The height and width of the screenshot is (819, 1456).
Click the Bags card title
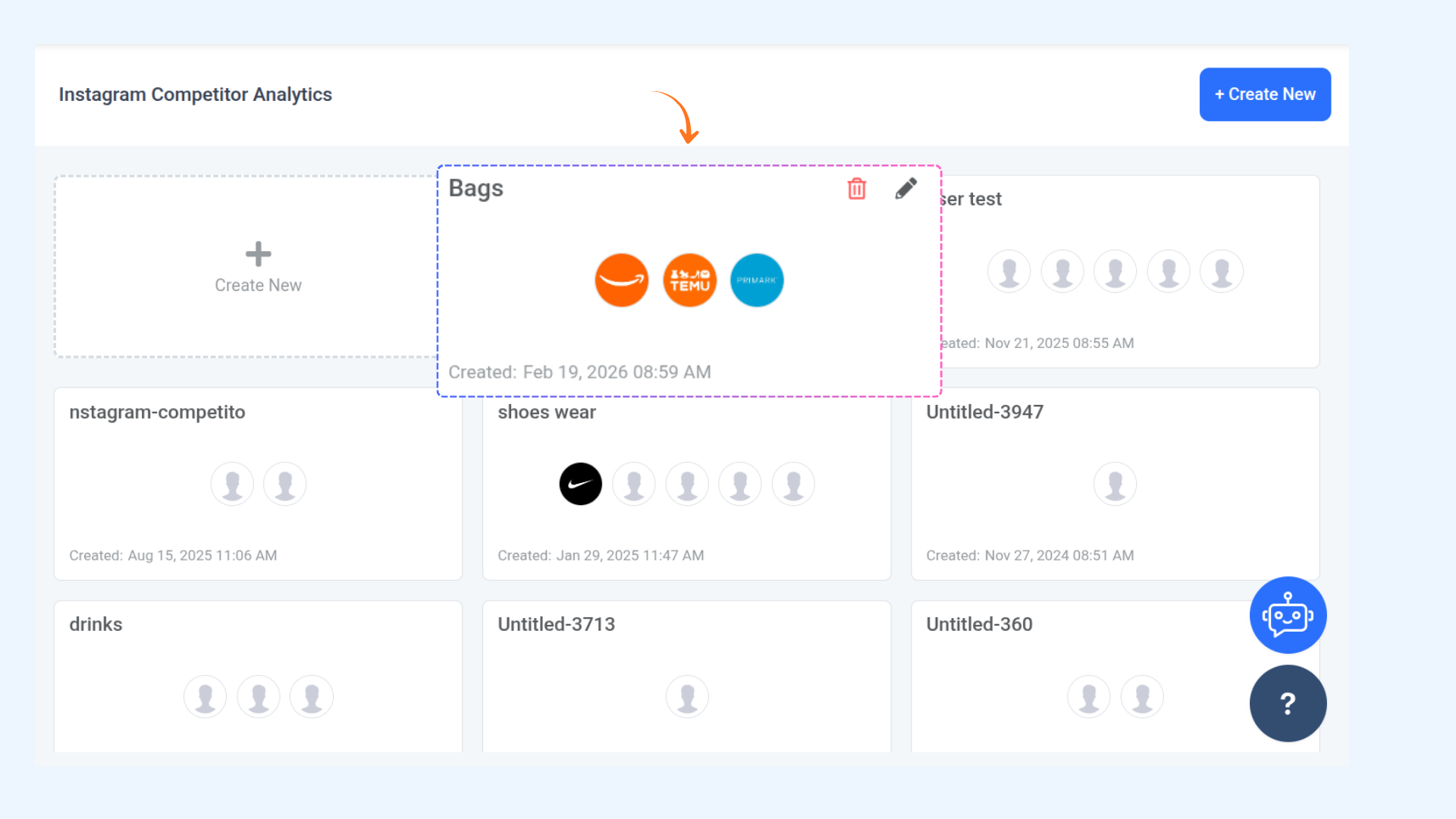point(475,188)
